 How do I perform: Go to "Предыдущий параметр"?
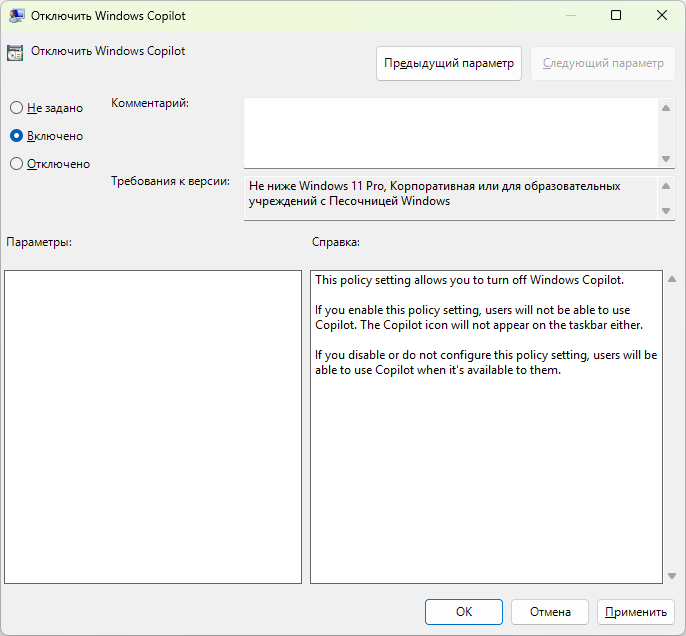[449, 63]
